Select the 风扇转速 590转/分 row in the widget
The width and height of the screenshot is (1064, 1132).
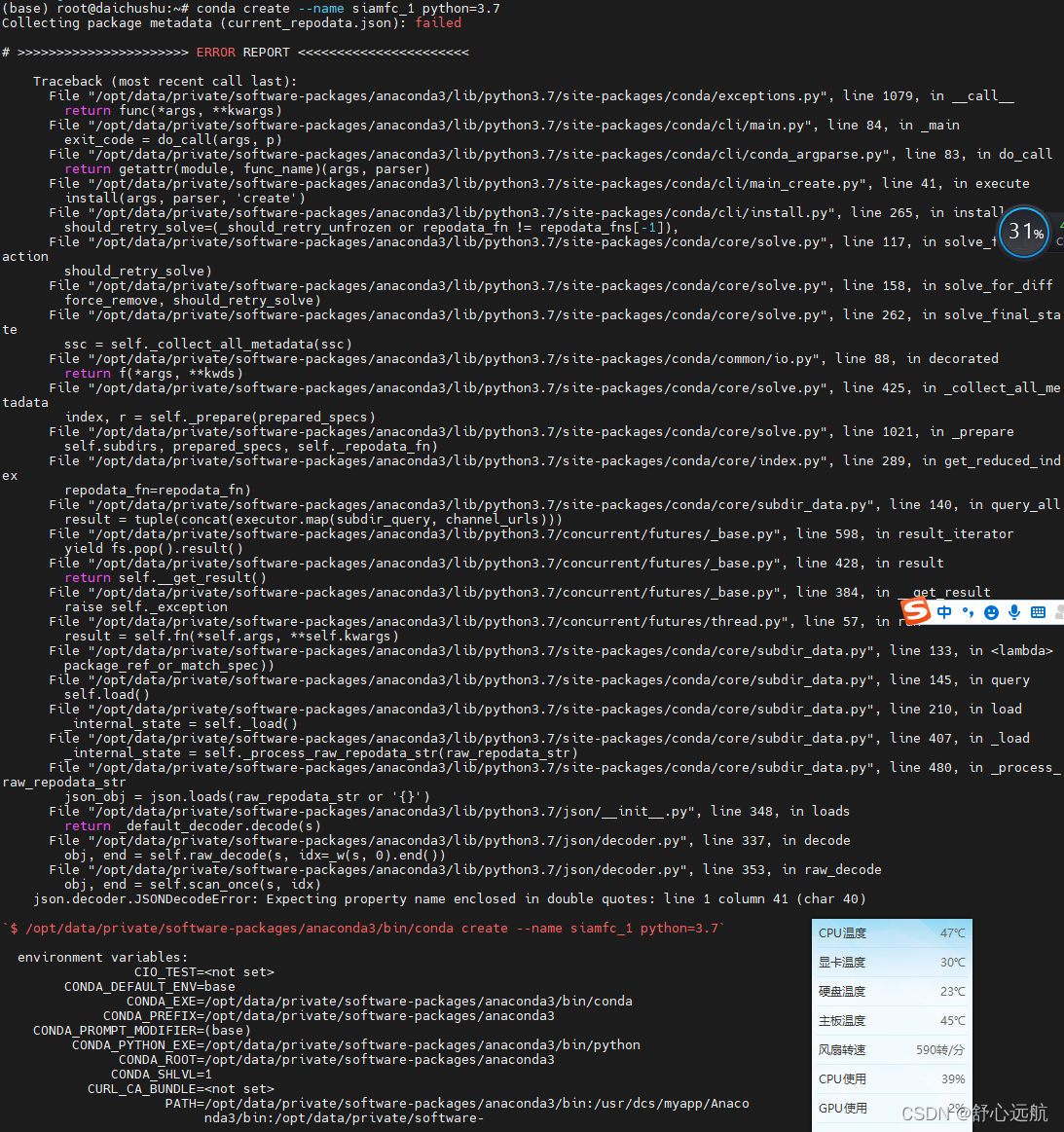(892, 1049)
